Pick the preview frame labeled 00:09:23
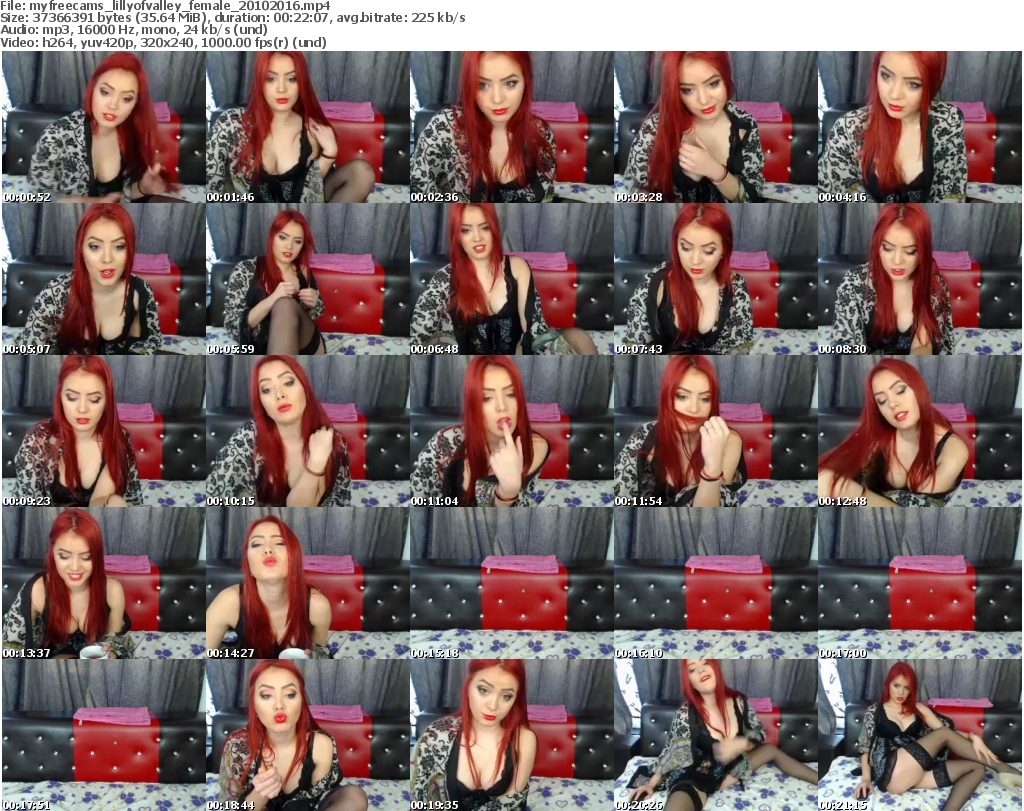The width and height of the screenshot is (1024, 811). click(104, 431)
